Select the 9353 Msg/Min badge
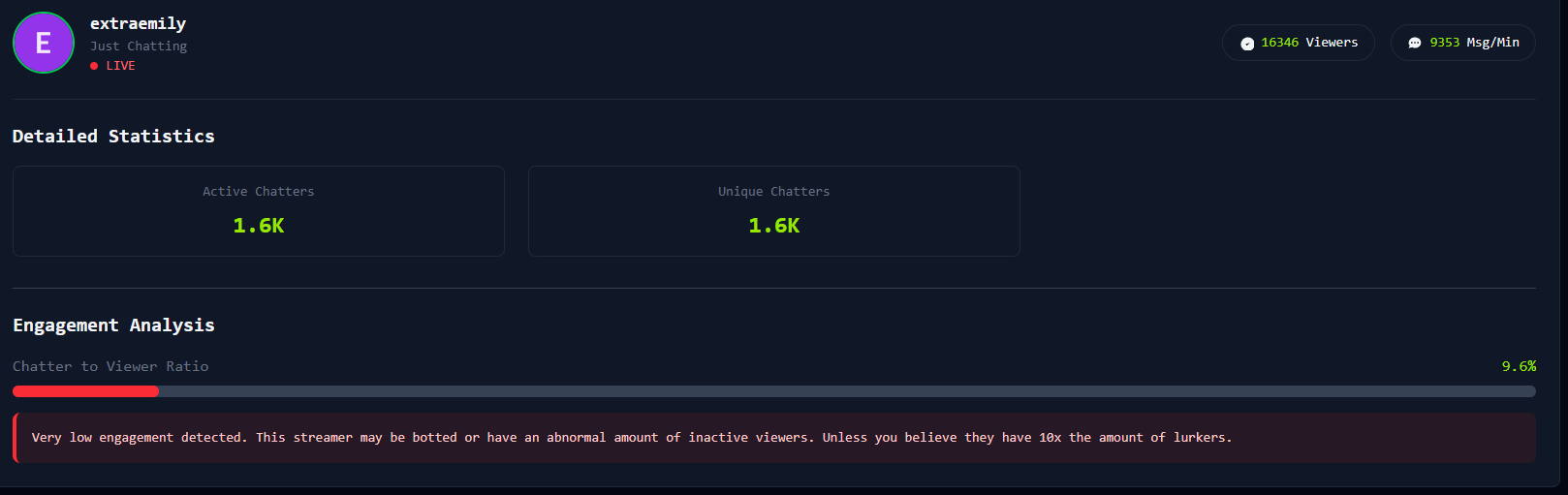The height and width of the screenshot is (495, 1568). (x=1463, y=43)
